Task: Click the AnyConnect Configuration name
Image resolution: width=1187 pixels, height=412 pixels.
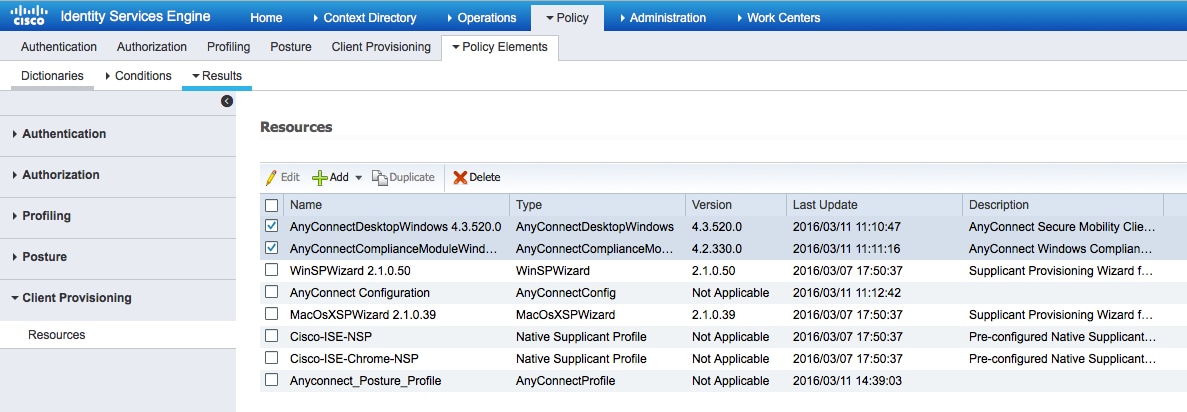Action: coord(360,292)
